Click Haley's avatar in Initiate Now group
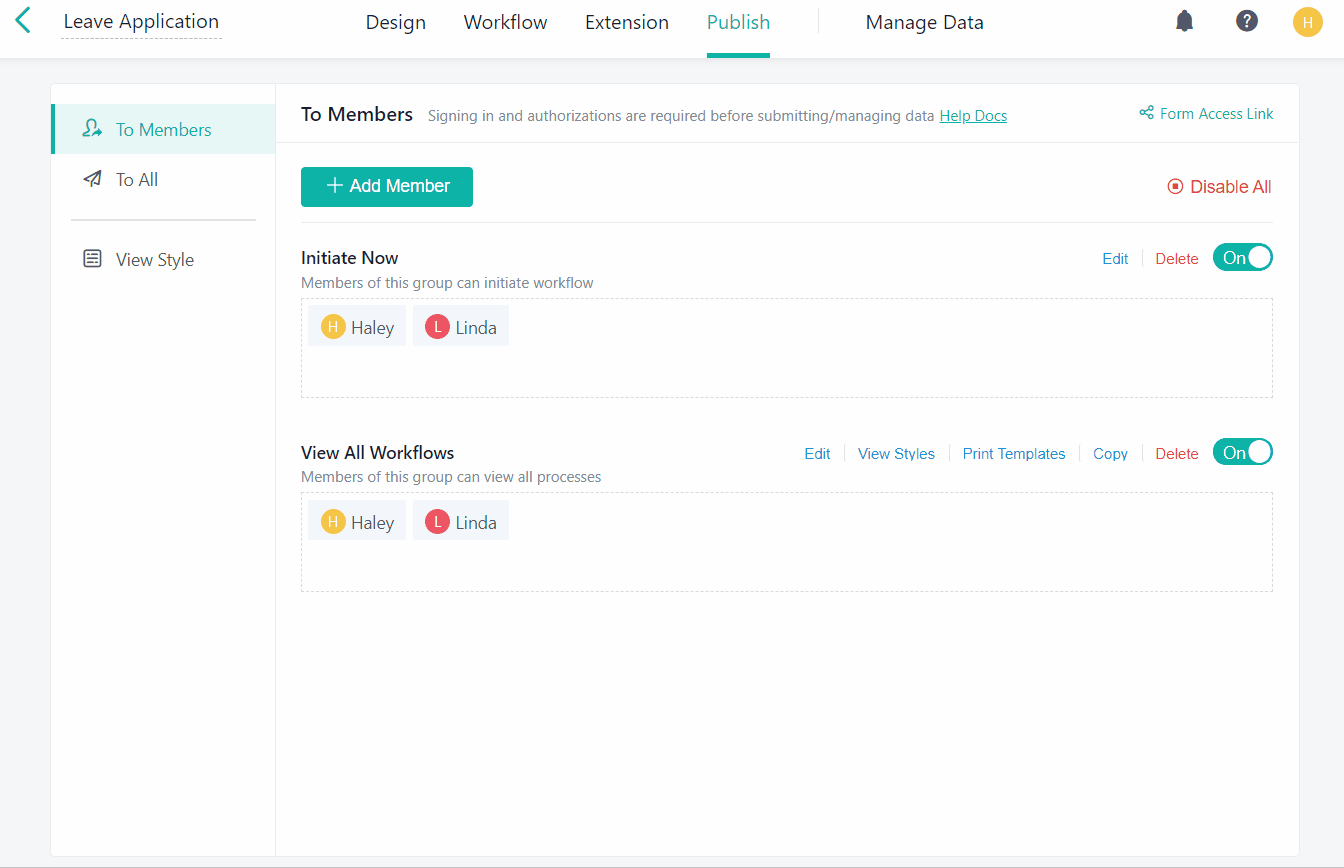Viewport: 1344px width, 868px height. pos(333,327)
